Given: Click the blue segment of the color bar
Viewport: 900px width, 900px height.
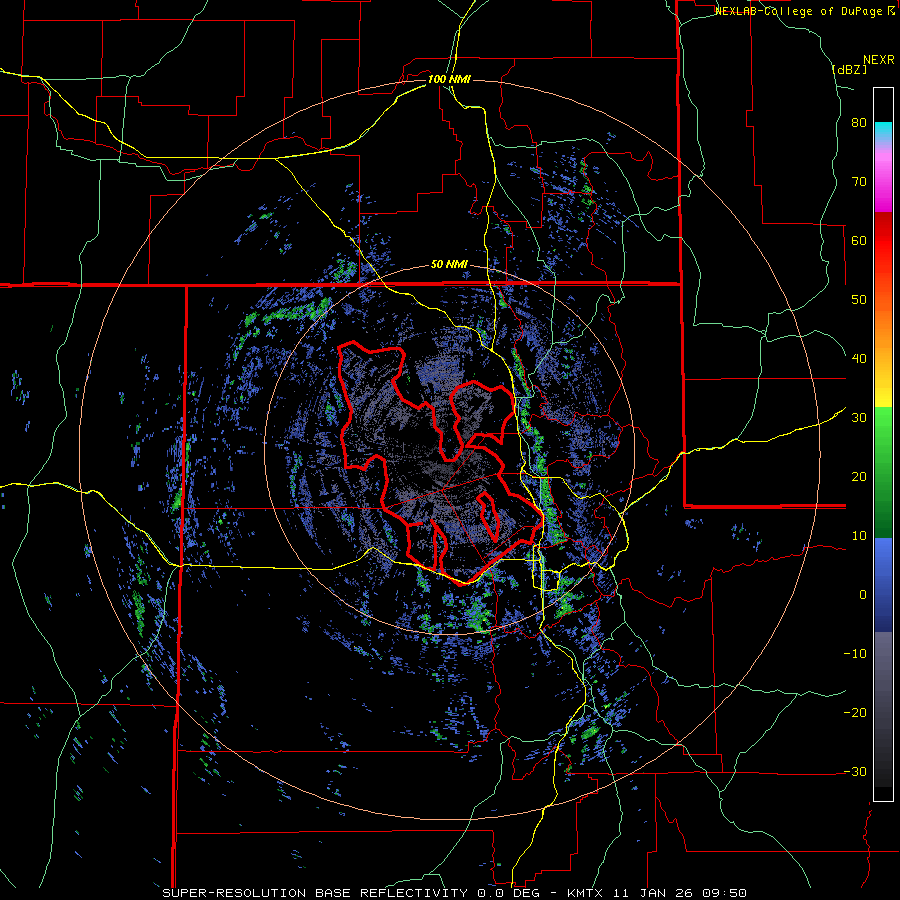Looking at the screenshot, I should pos(883,584).
